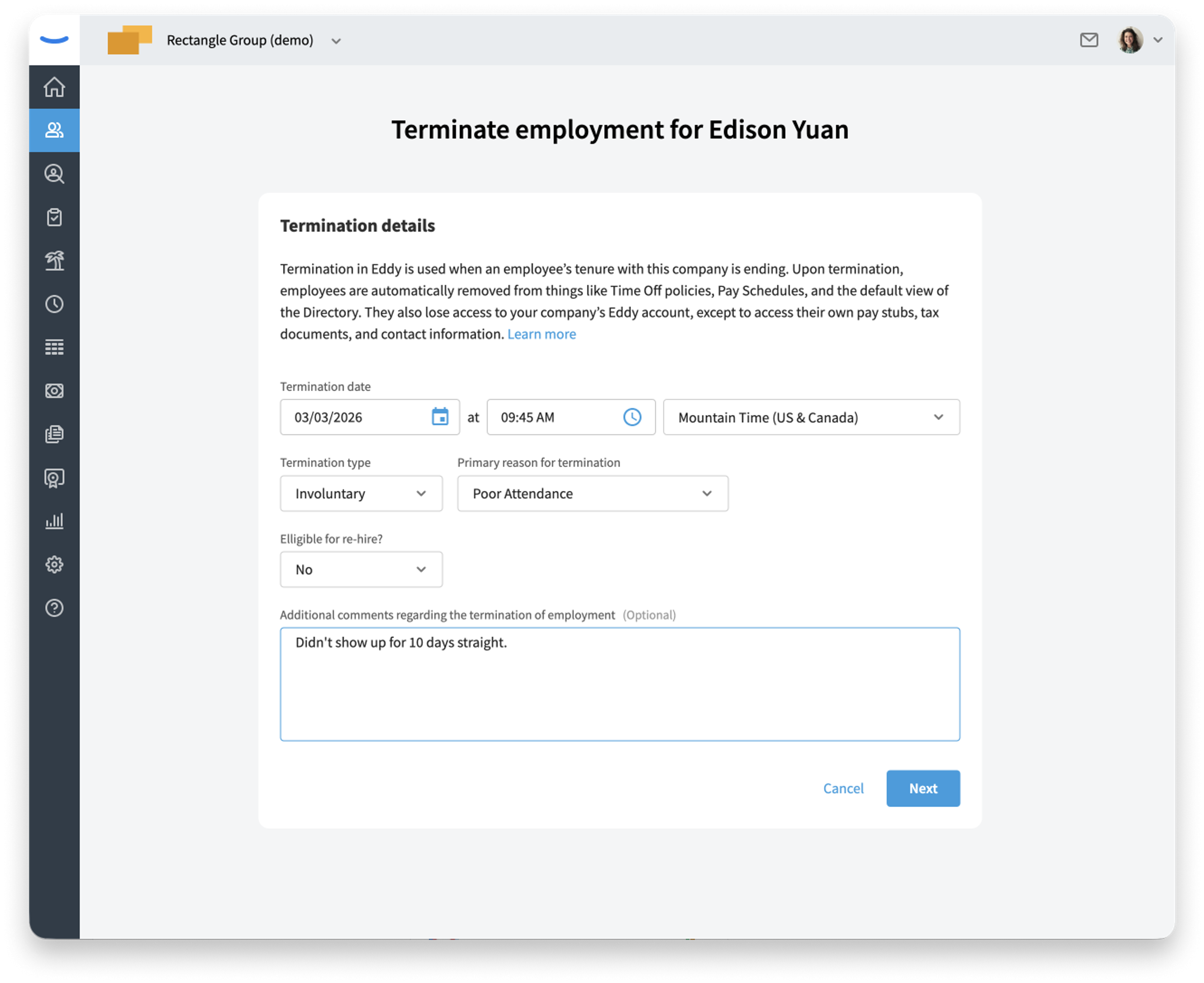Open the Eligible for re-hire dropdown

coord(361,570)
